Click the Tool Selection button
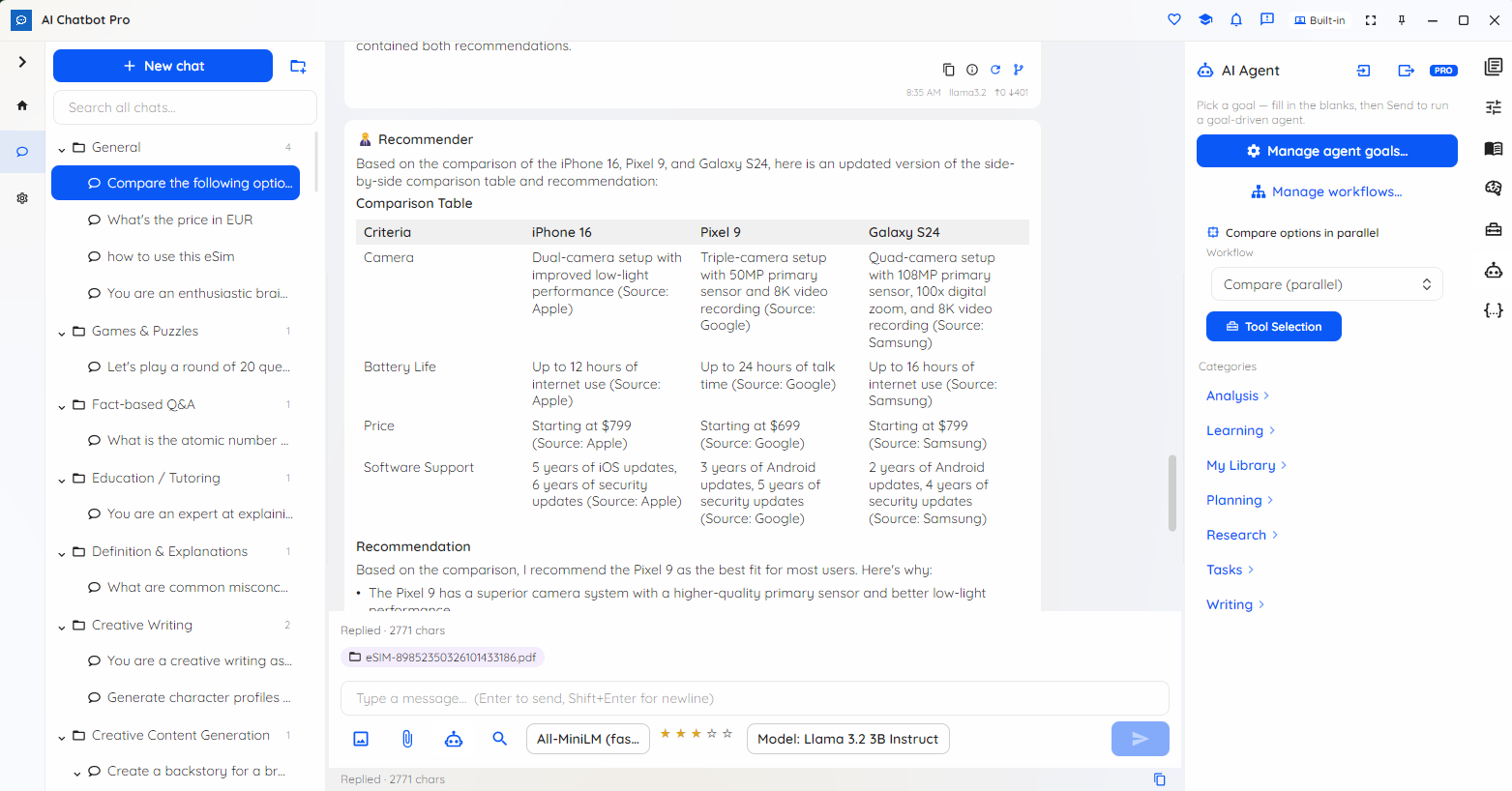Screen dimensions: 1512x791 tap(1274, 327)
